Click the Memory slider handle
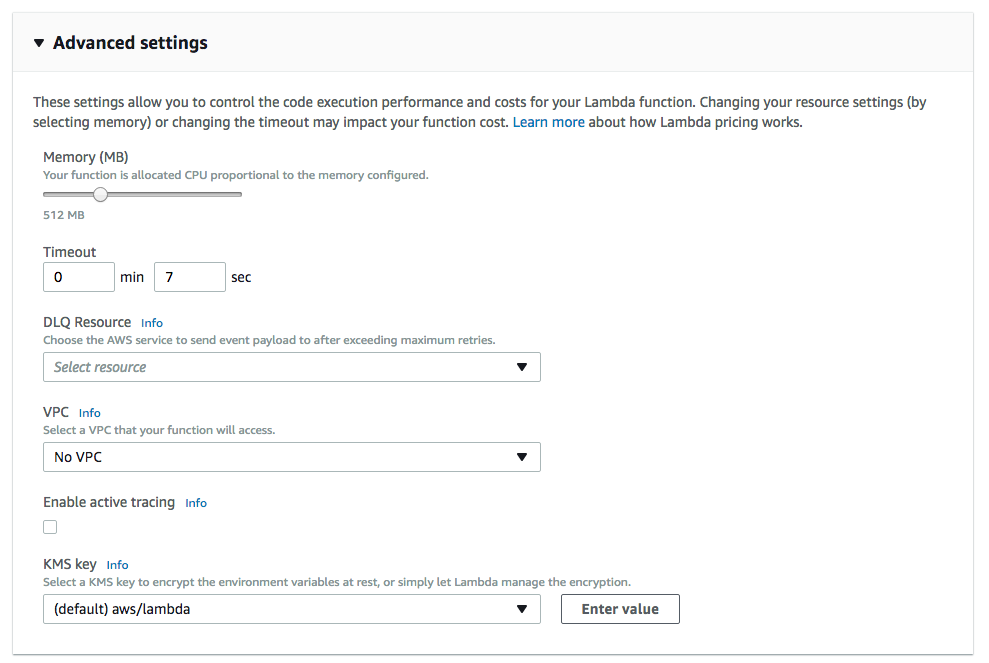 tap(100, 195)
